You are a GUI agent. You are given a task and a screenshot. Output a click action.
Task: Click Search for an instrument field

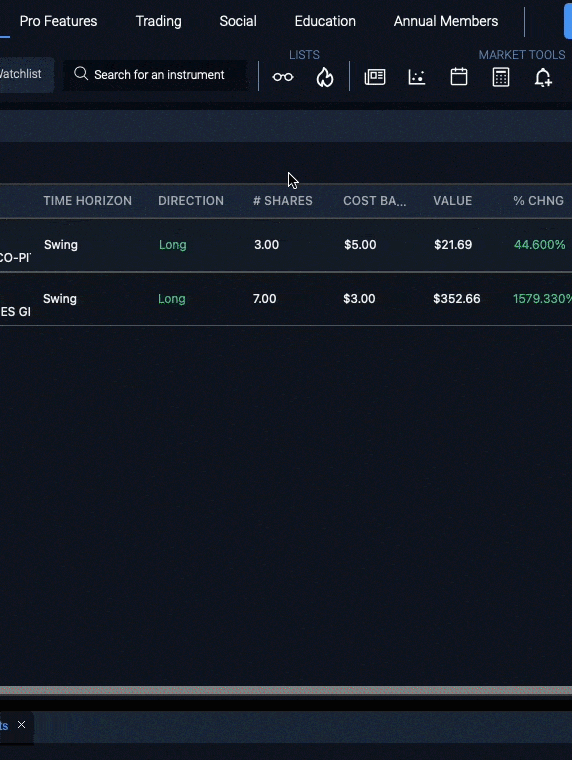(155, 75)
